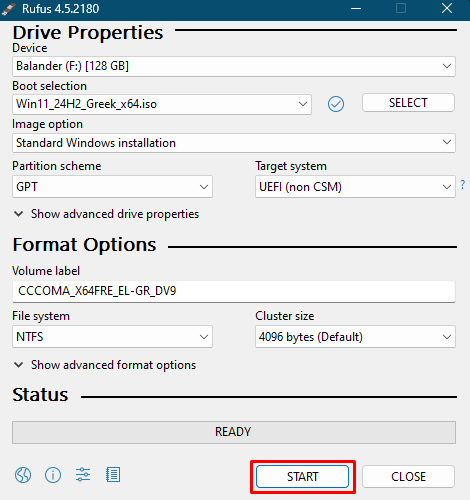Click the CLOSE button
The image size is (470, 500).
click(x=408, y=477)
